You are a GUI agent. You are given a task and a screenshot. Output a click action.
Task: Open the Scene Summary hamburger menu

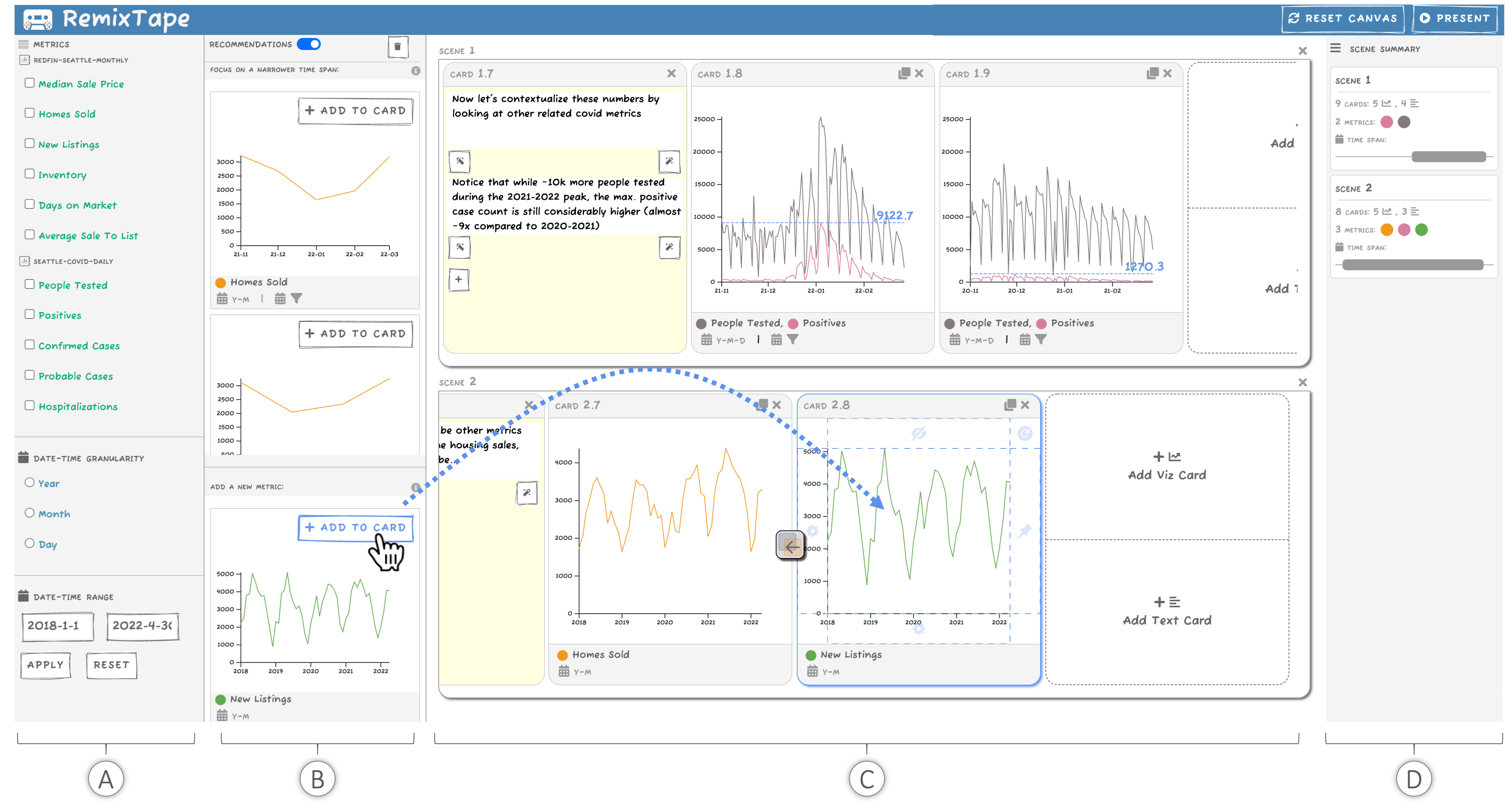[1335, 48]
